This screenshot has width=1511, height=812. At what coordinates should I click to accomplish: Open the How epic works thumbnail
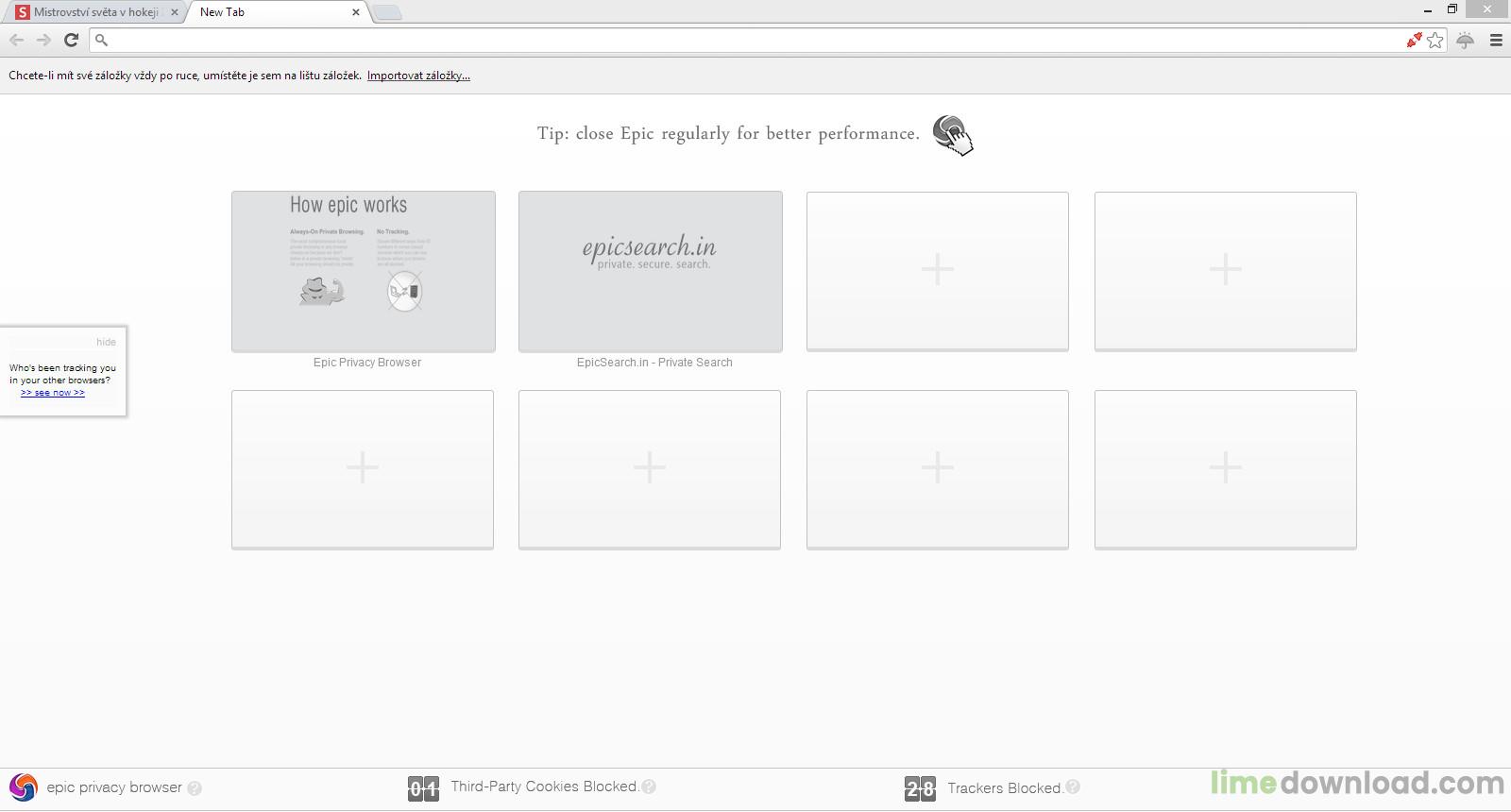(364, 272)
